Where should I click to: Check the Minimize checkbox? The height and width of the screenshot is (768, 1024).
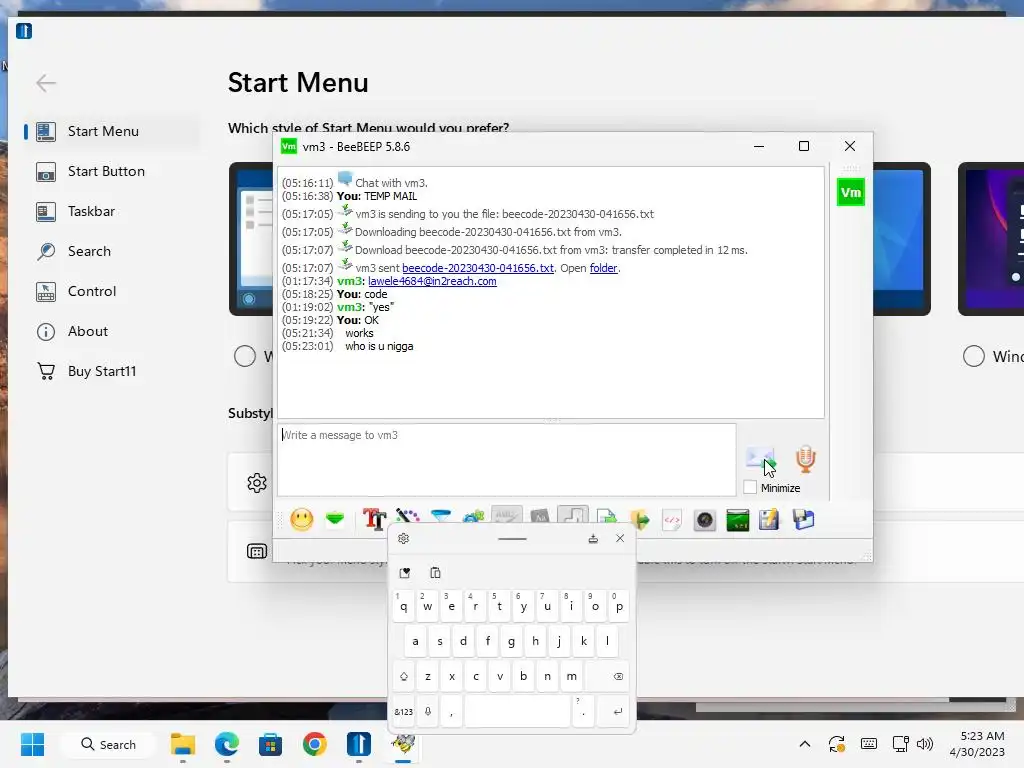[x=750, y=487]
